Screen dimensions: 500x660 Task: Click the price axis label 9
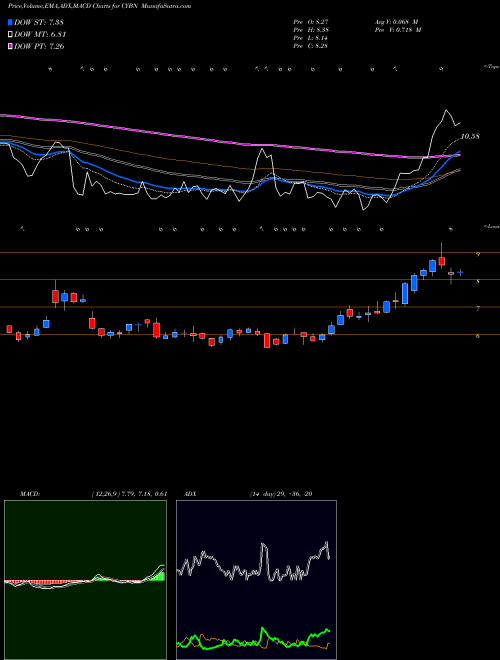pos(478,254)
